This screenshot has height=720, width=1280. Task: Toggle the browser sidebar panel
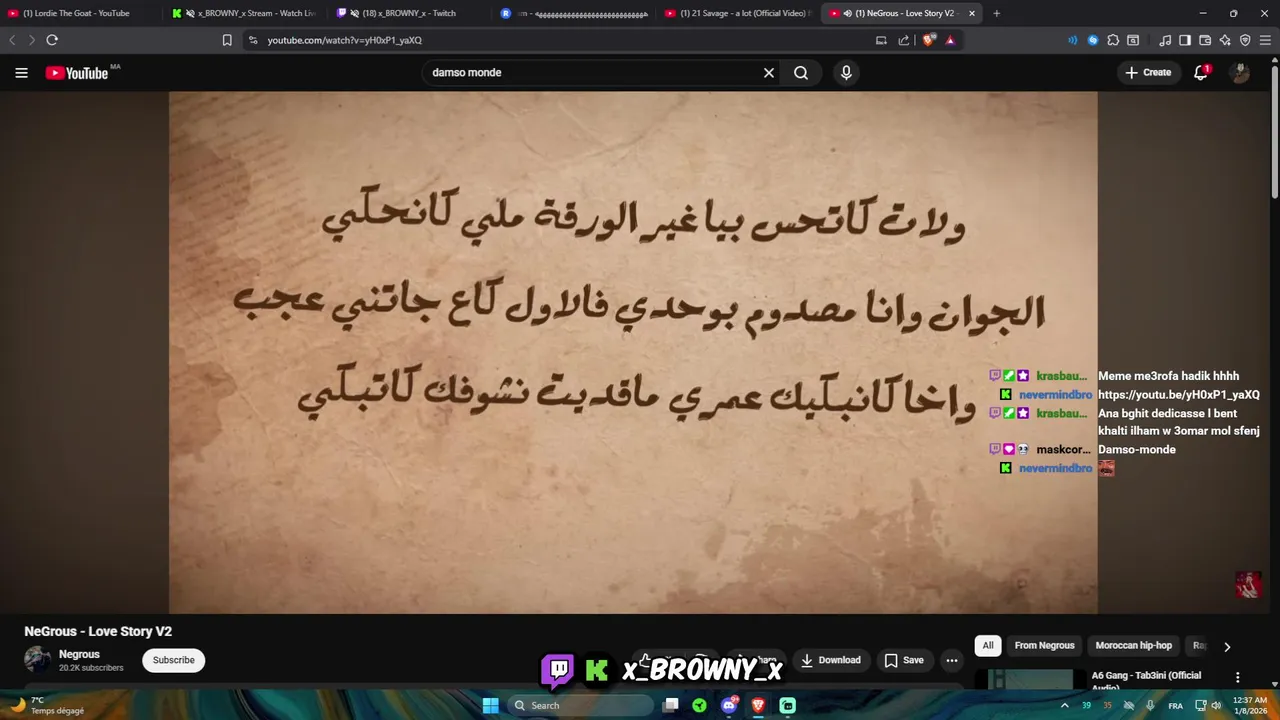(1185, 40)
